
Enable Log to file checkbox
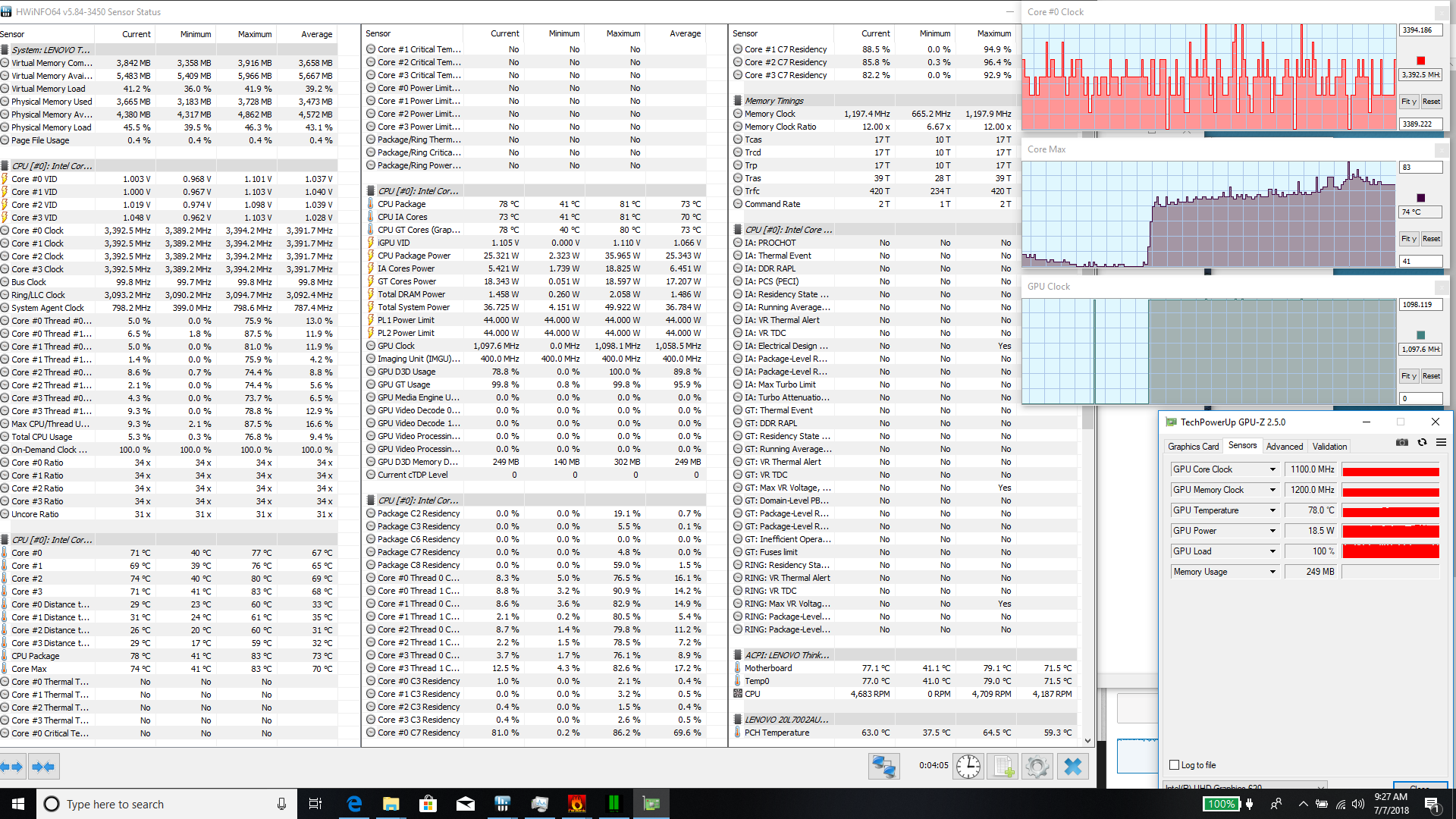point(1175,765)
